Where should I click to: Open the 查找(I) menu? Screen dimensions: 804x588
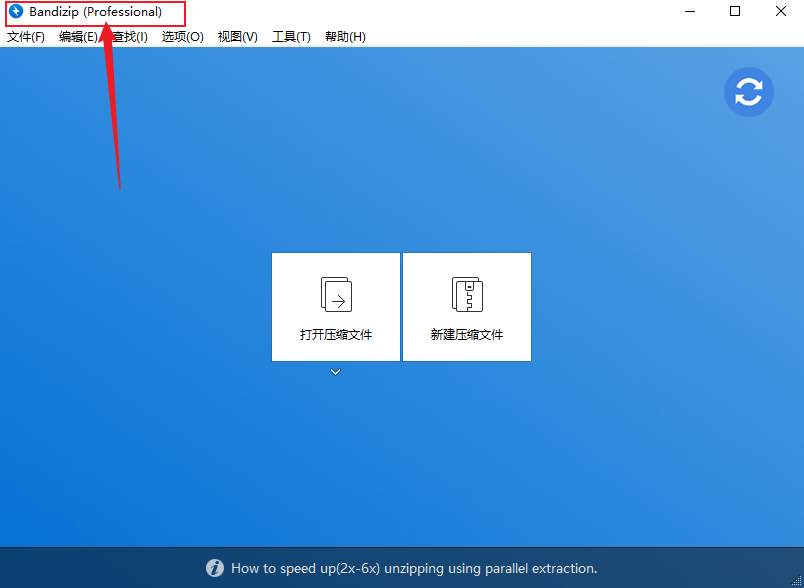pyautogui.click(x=130, y=37)
